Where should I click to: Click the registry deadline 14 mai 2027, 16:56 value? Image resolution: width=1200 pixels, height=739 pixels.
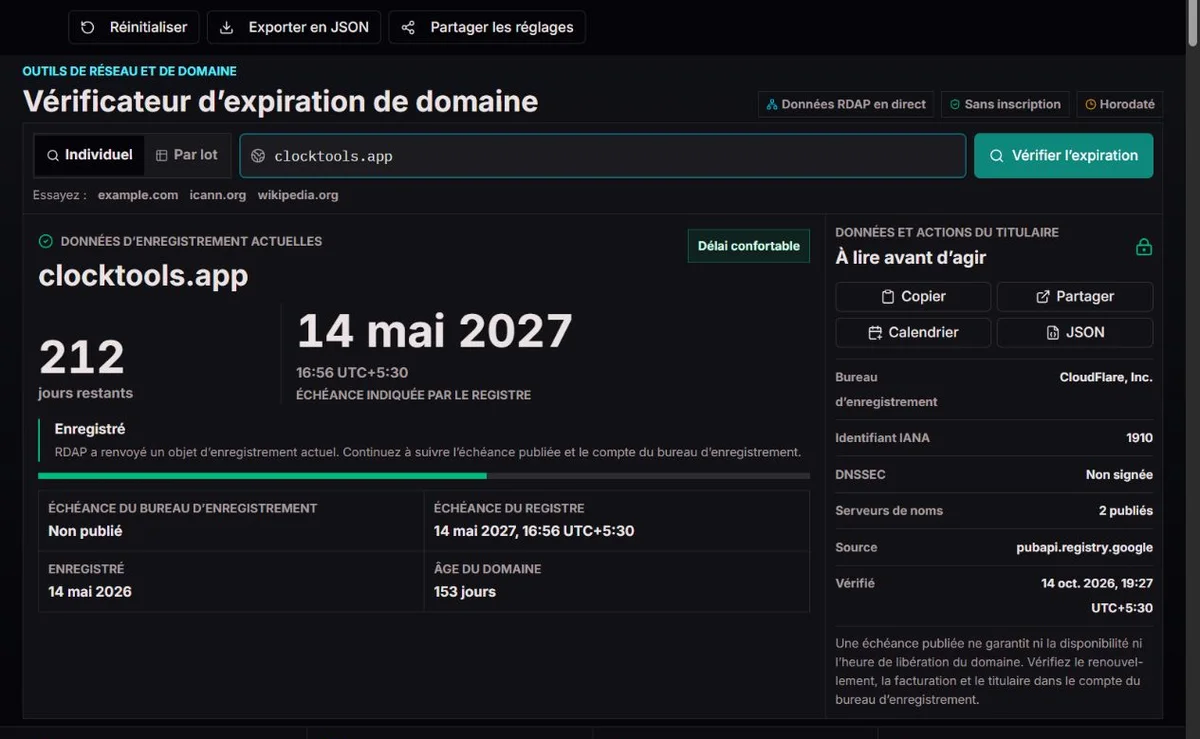click(x=534, y=531)
